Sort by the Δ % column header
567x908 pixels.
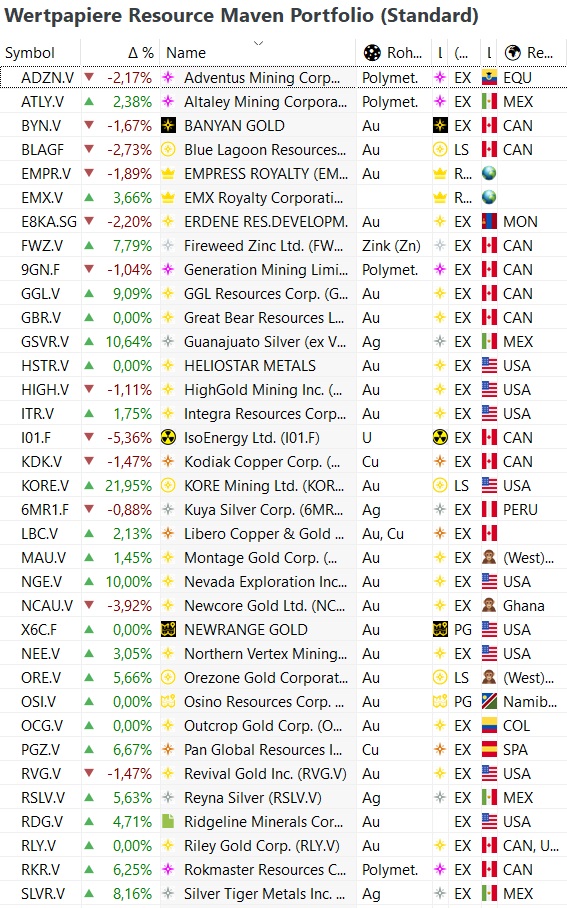click(x=141, y=53)
